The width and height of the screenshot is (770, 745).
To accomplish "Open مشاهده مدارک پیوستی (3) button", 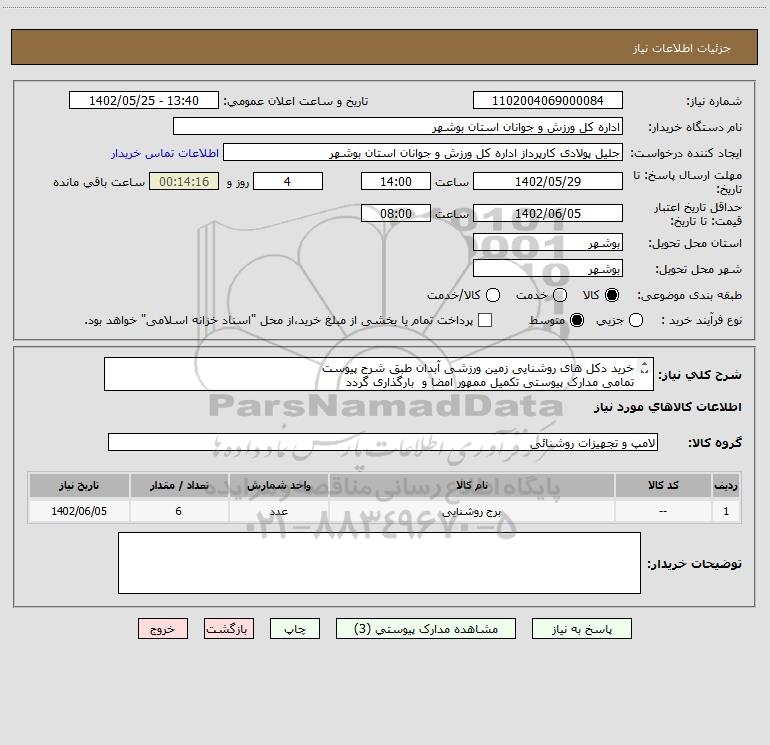I will coord(426,629).
